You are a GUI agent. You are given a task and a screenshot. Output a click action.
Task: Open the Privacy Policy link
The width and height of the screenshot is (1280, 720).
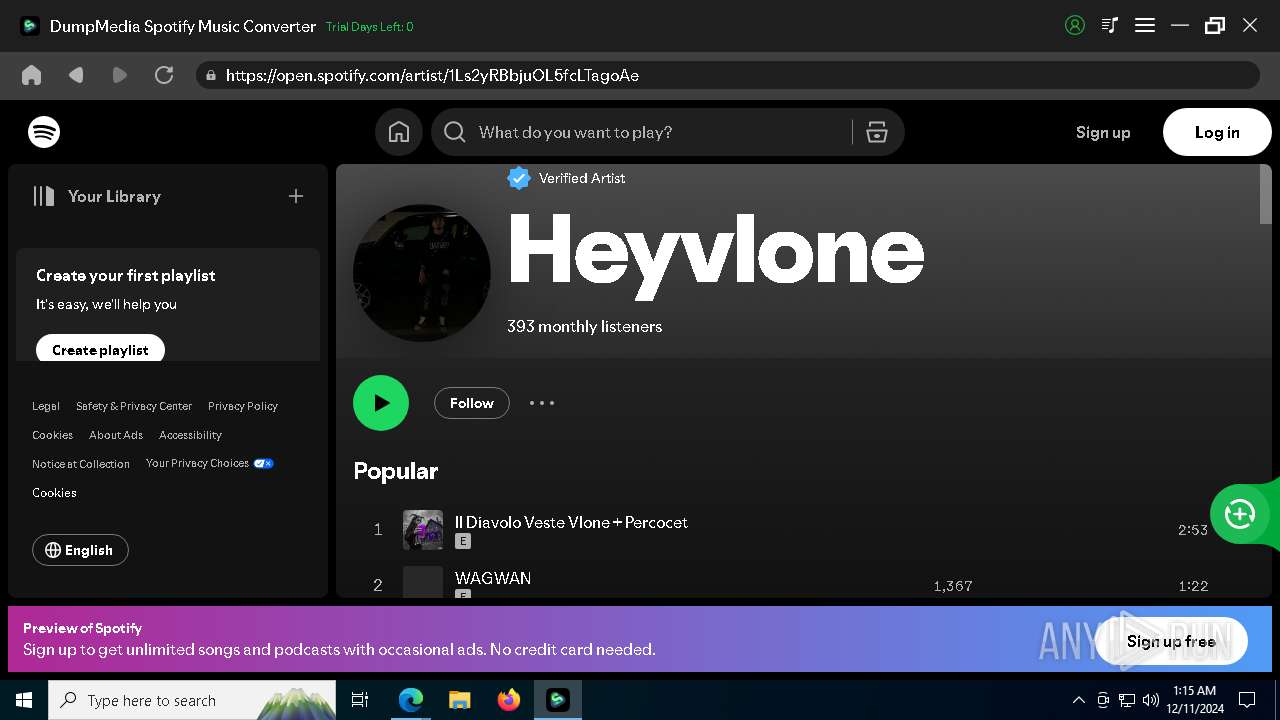pyautogui.click(x=243, y=406)
